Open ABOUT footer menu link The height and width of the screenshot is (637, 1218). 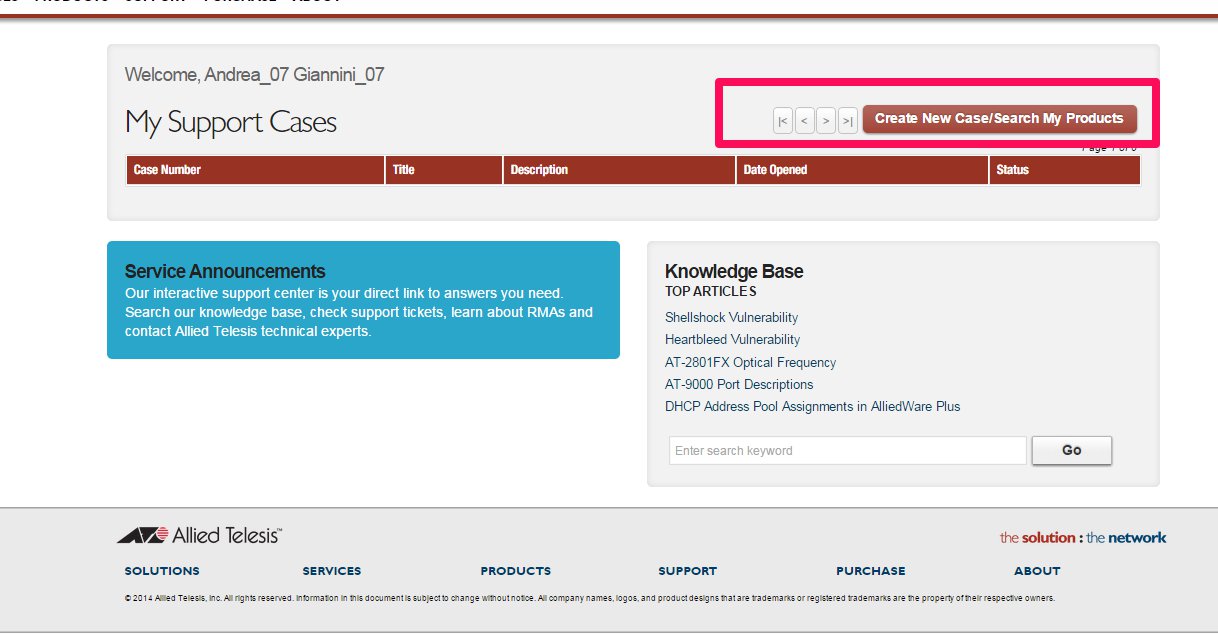point(1037,571)
